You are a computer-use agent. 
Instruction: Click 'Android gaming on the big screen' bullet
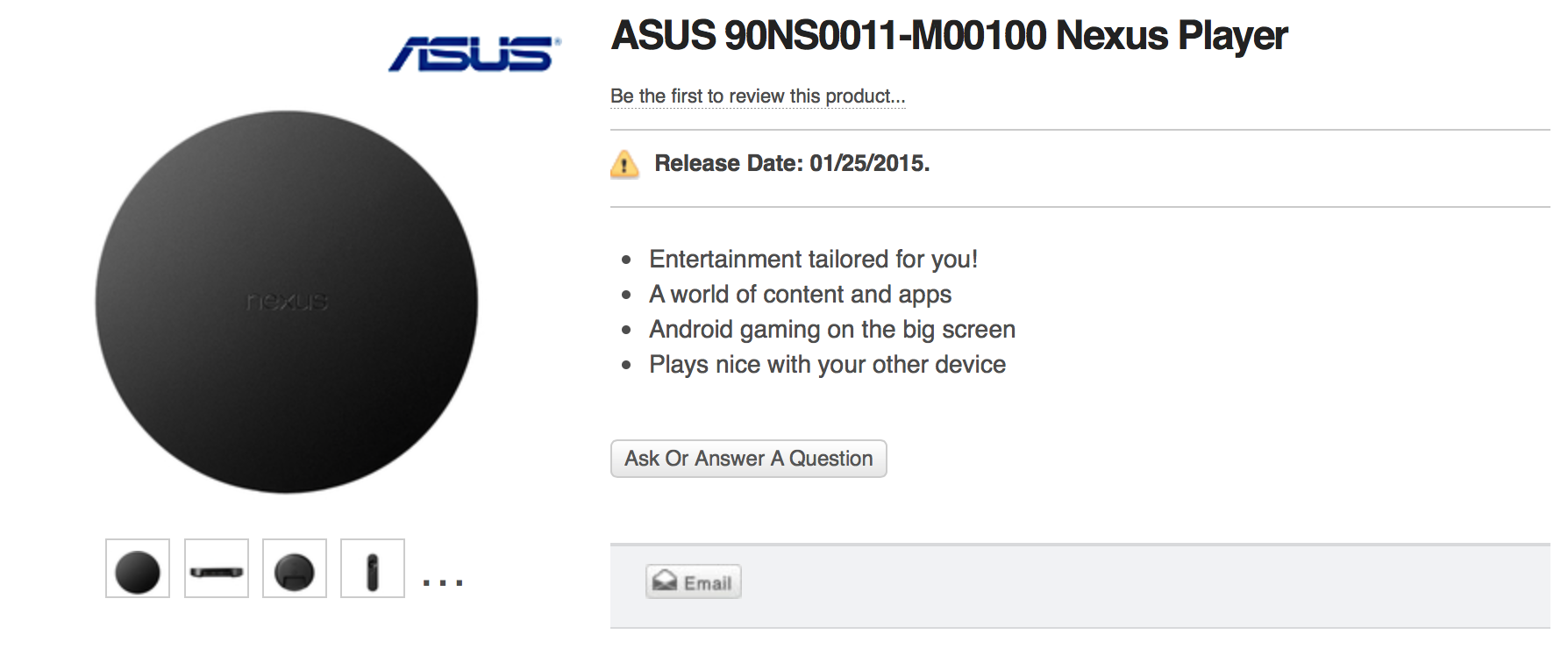pyautogui.click(x=832, y=330)
